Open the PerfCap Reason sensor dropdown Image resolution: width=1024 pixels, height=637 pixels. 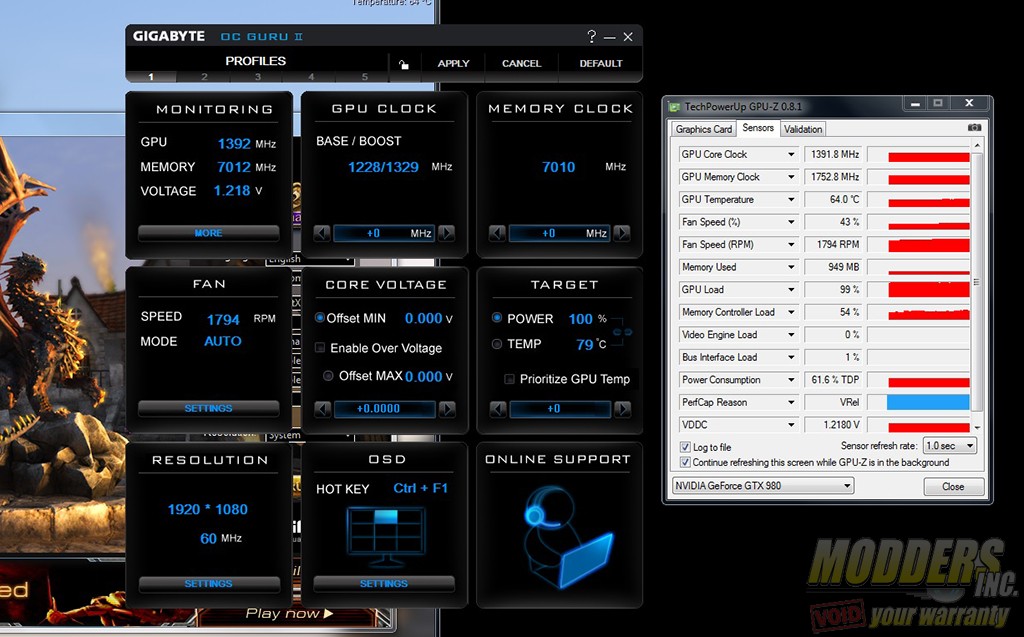(x=791, y=402)
